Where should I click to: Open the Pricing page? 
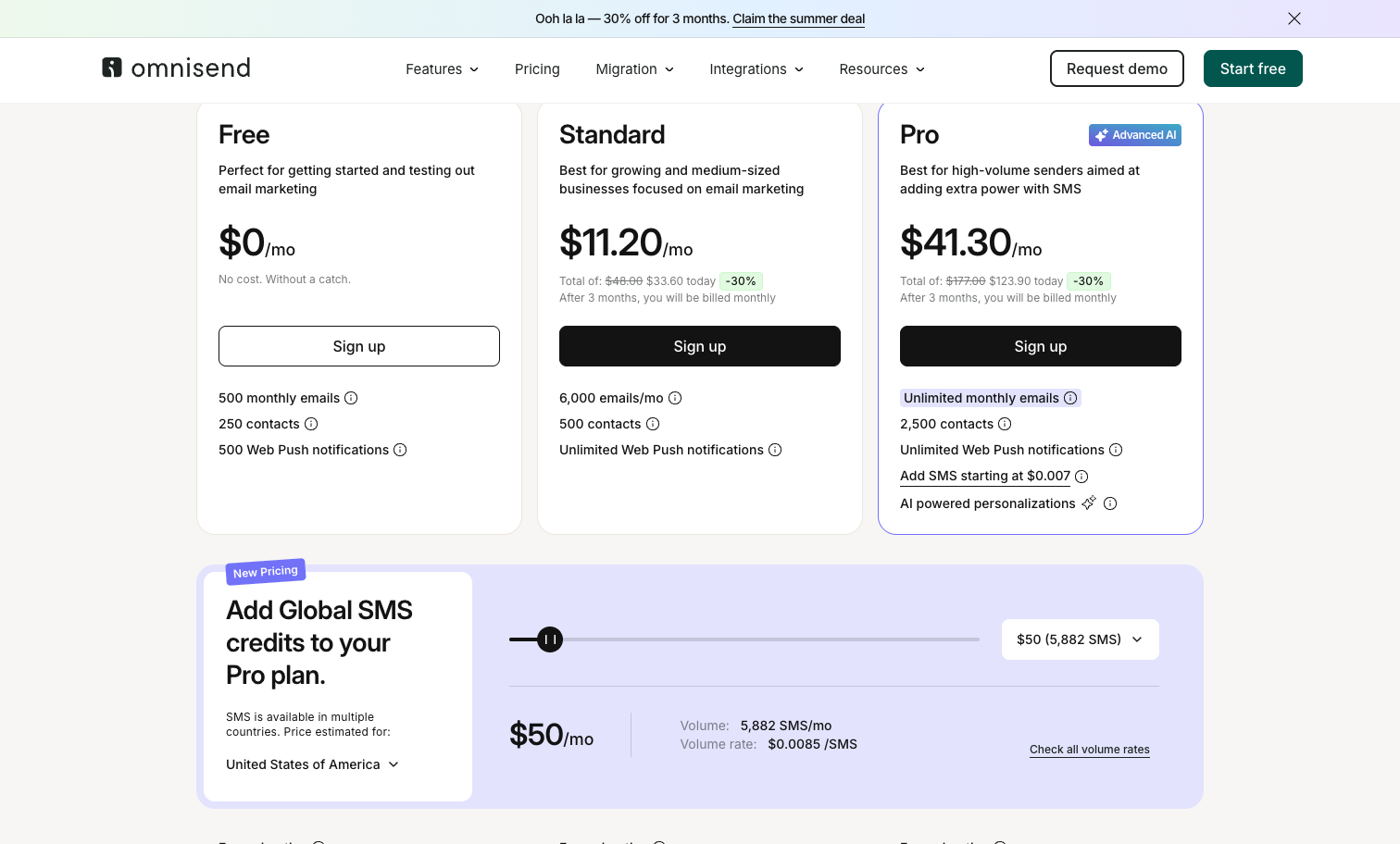click(537, 69)
